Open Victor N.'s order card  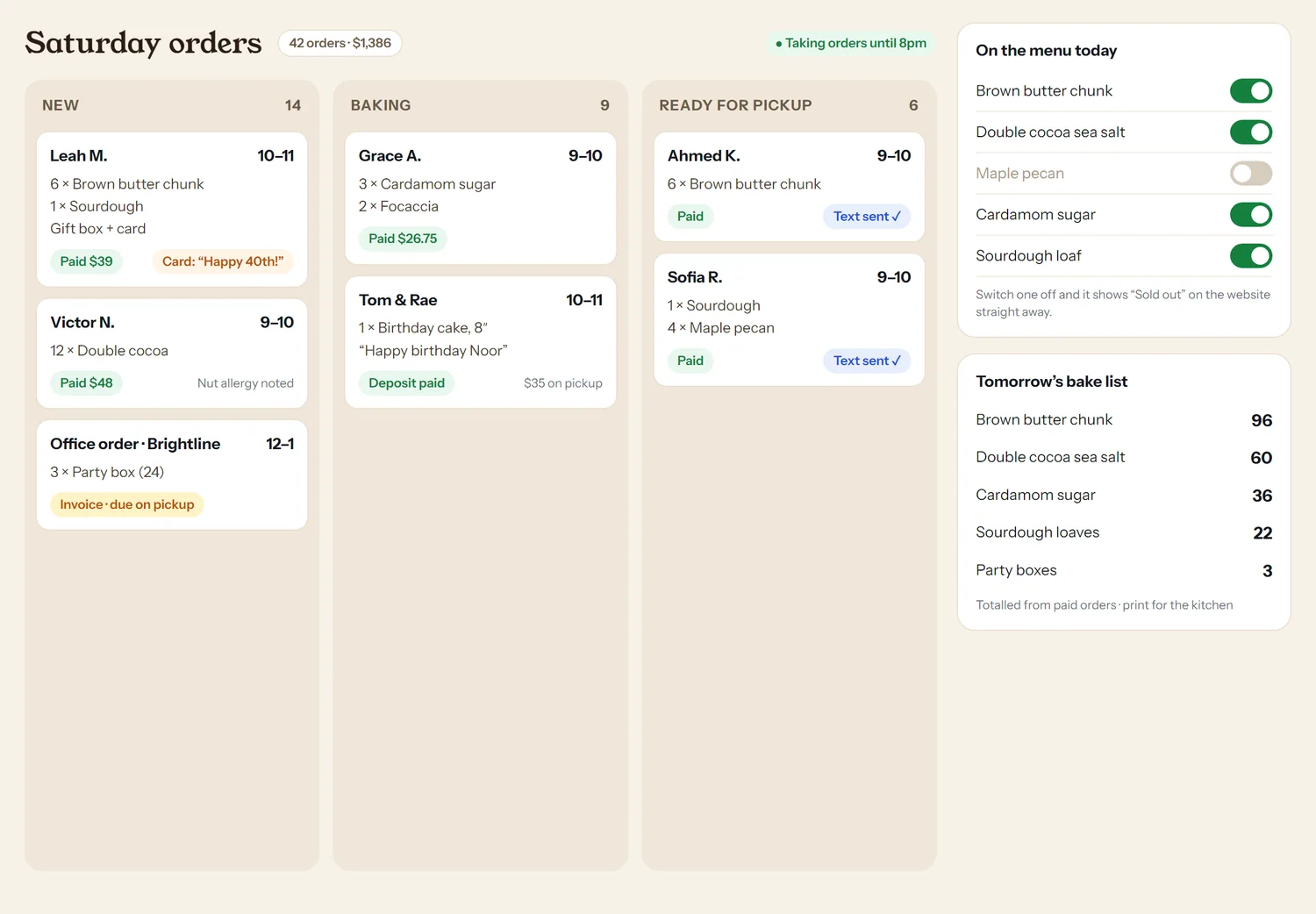click(172, 353)
